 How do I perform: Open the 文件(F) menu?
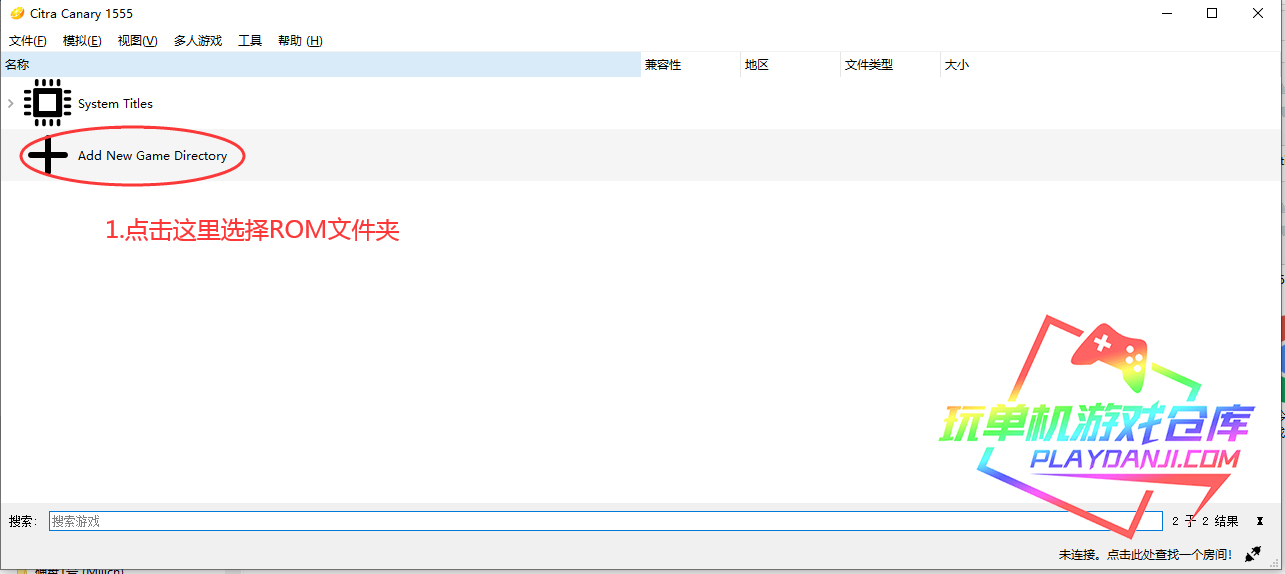[x=28, y=41]
